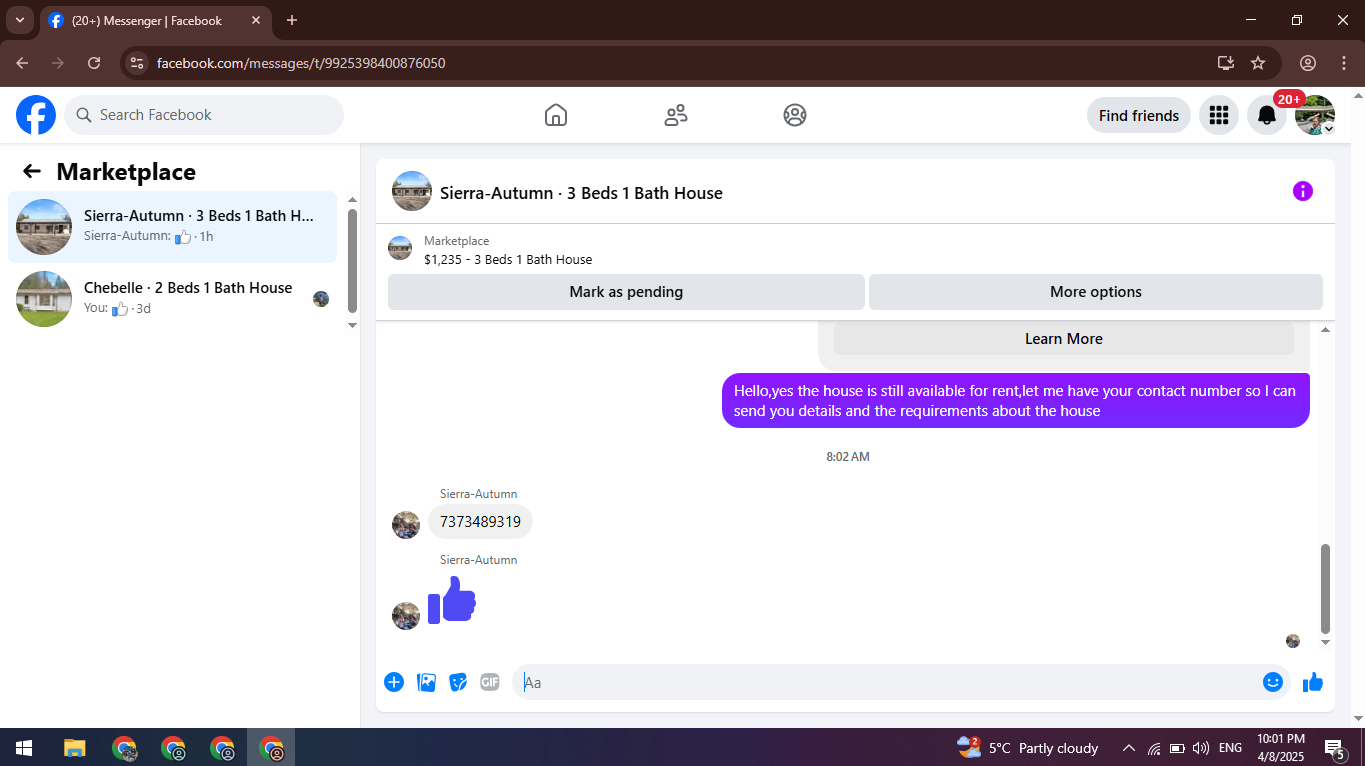
Task: Open emoji picker smiley icon
Action: 1272,682
